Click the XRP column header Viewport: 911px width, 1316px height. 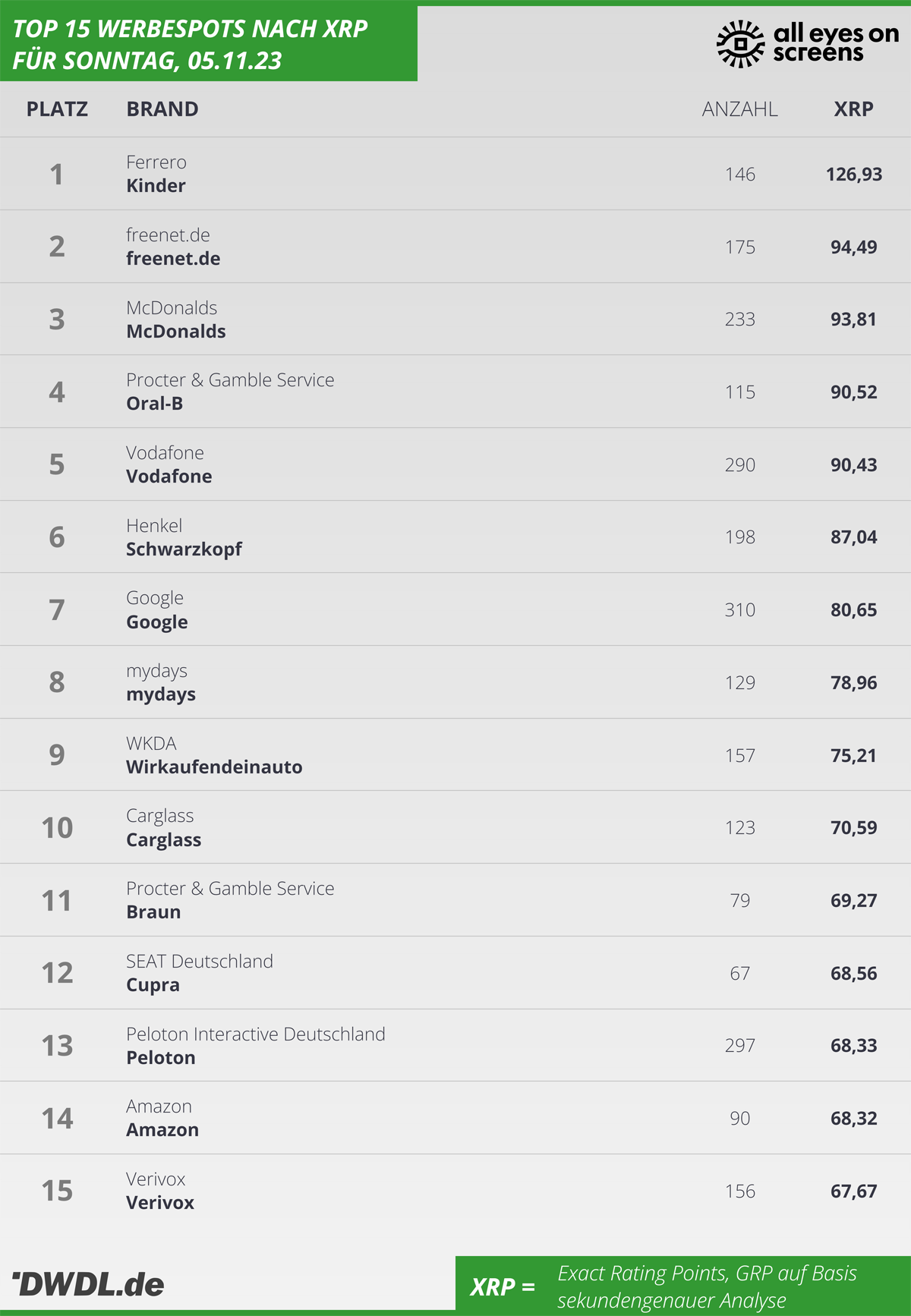[x=853, y=109]
